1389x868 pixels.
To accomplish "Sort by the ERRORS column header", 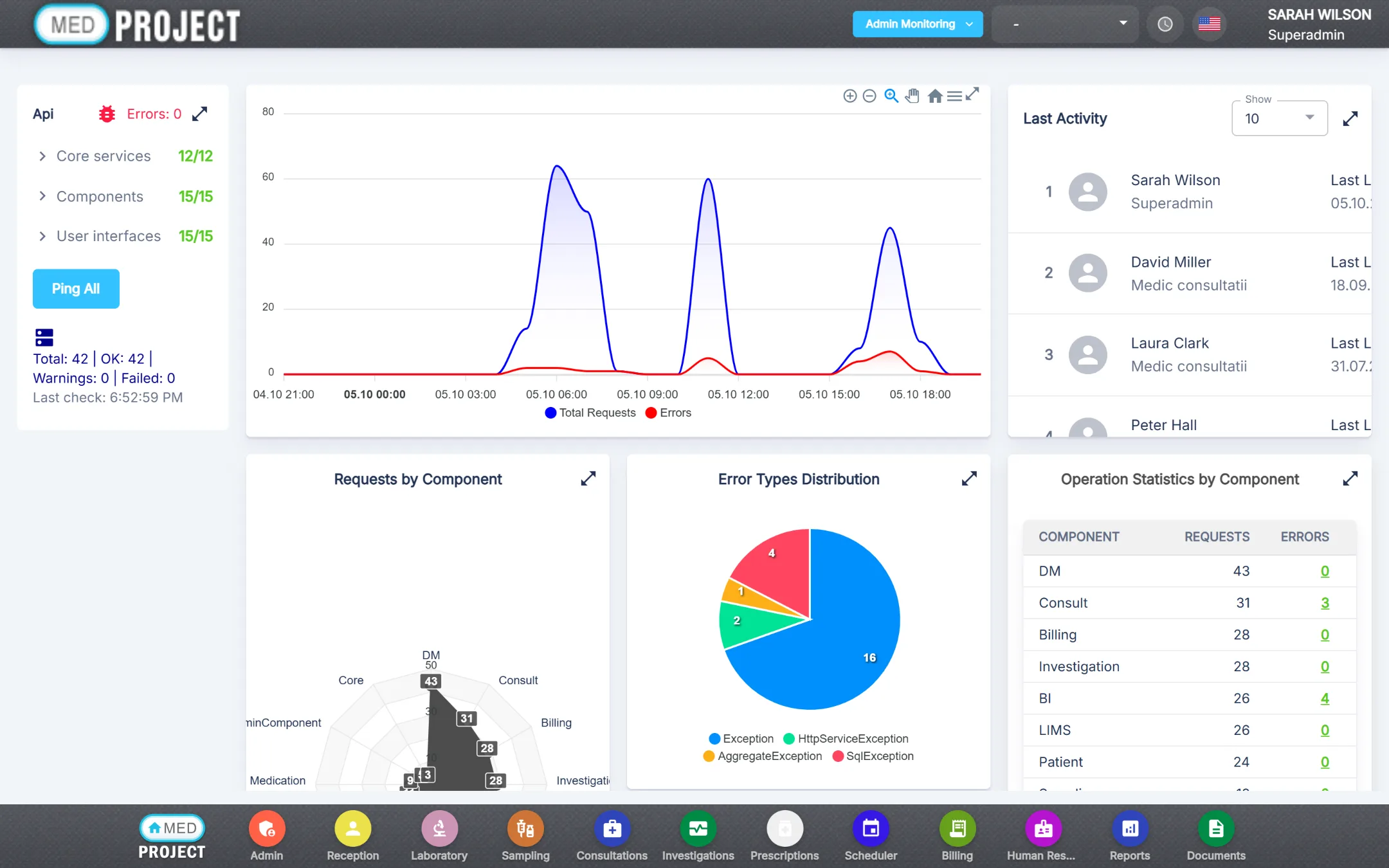I will pyautogui.click(x=1304, y=537).
